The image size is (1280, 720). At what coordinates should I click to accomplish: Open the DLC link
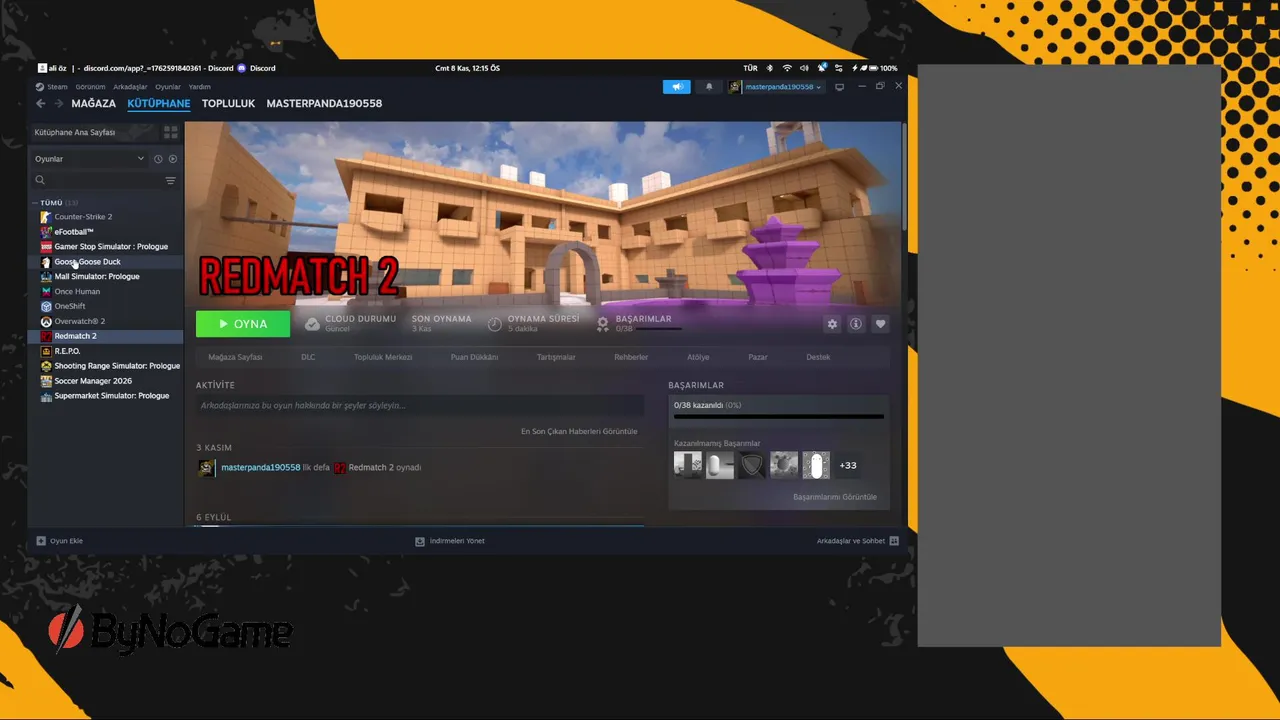308,357
